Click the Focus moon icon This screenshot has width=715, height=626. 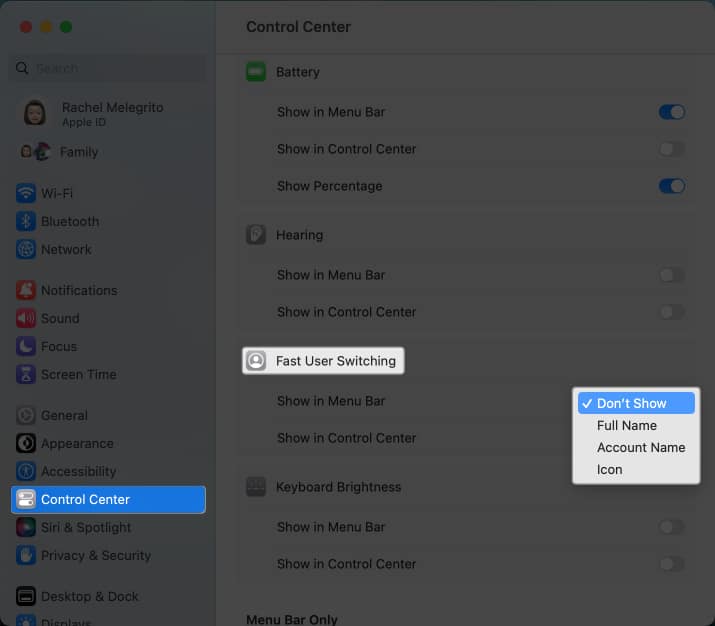coord(26,347)
